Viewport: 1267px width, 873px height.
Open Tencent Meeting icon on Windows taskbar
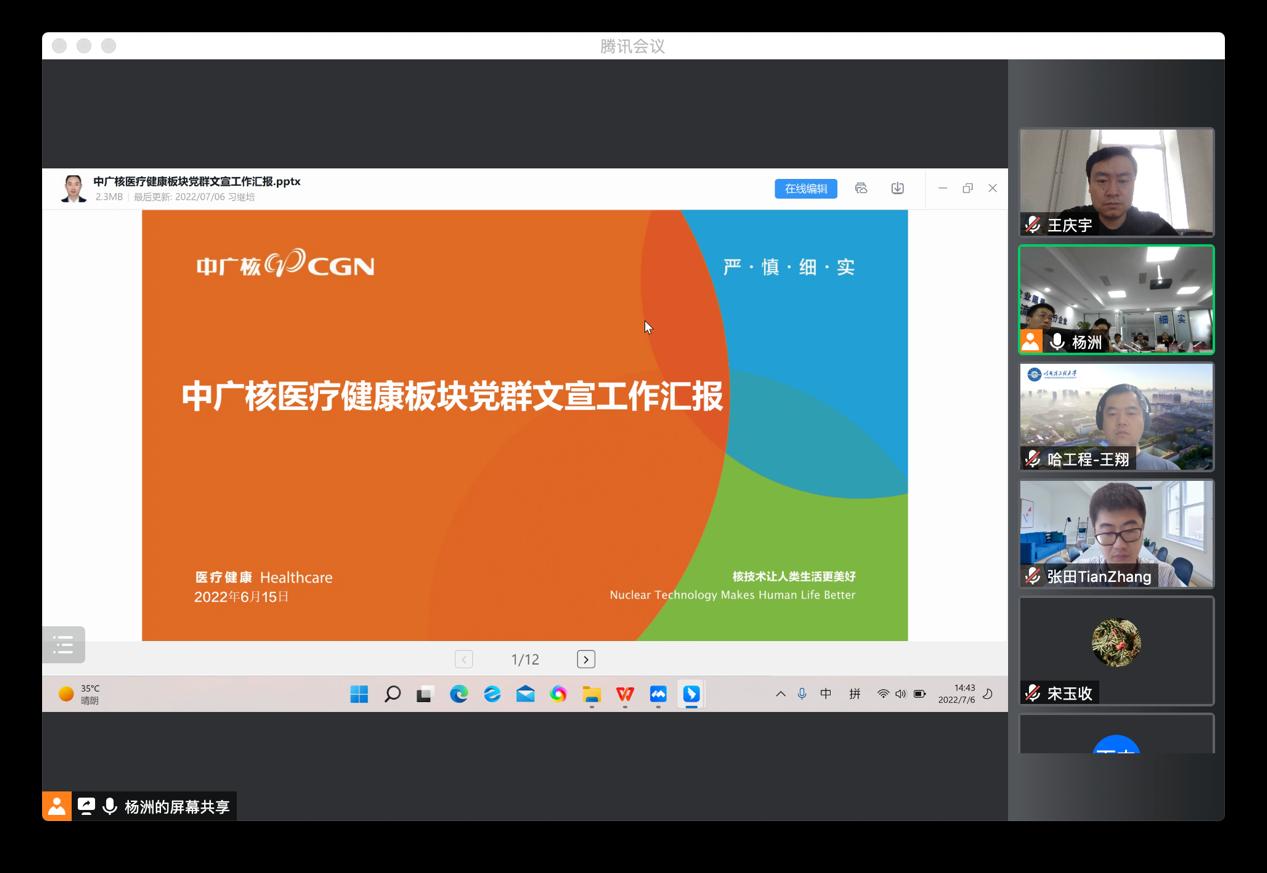coord(658,694)
